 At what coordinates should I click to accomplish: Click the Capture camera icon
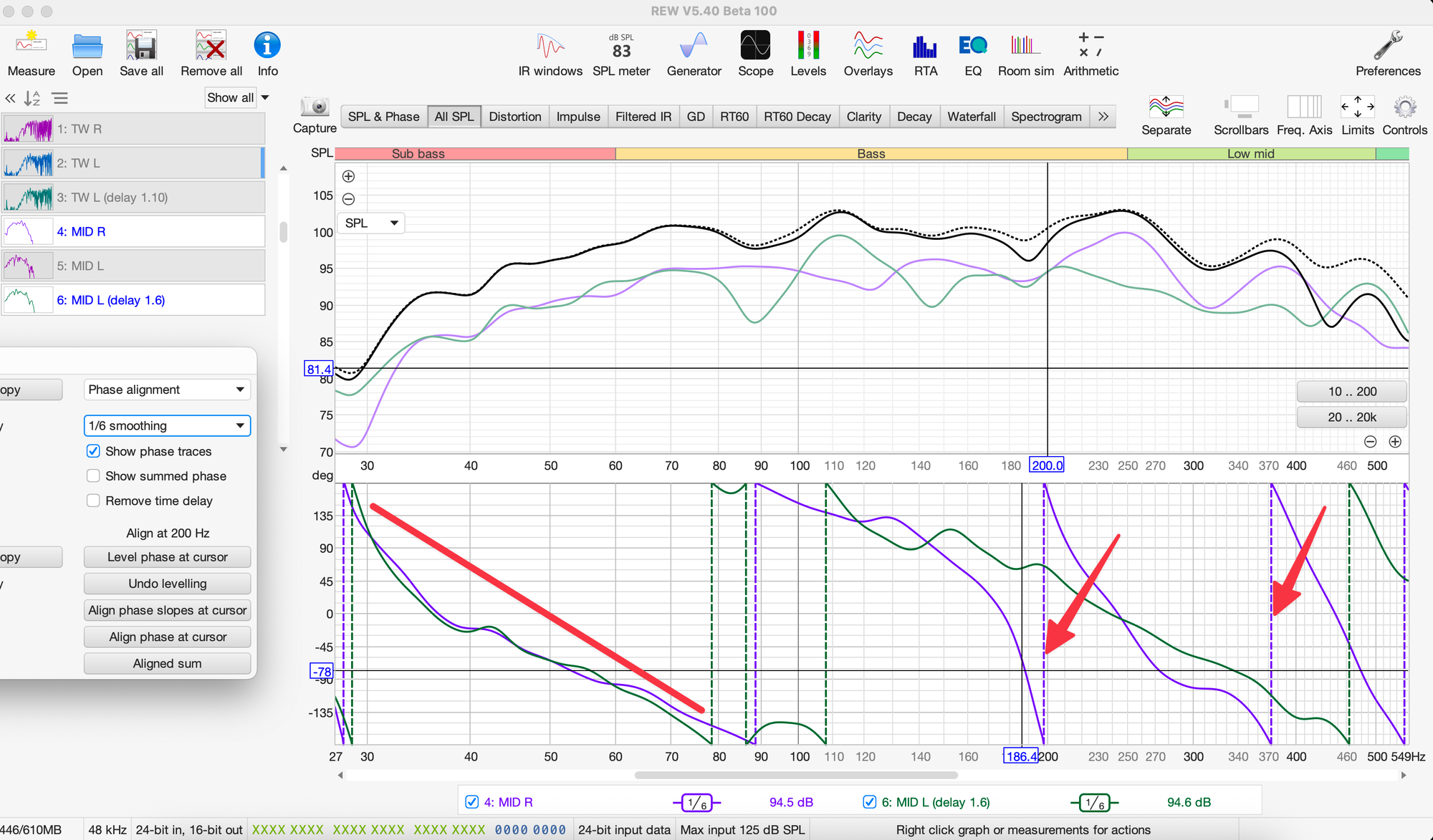(315, 107)
